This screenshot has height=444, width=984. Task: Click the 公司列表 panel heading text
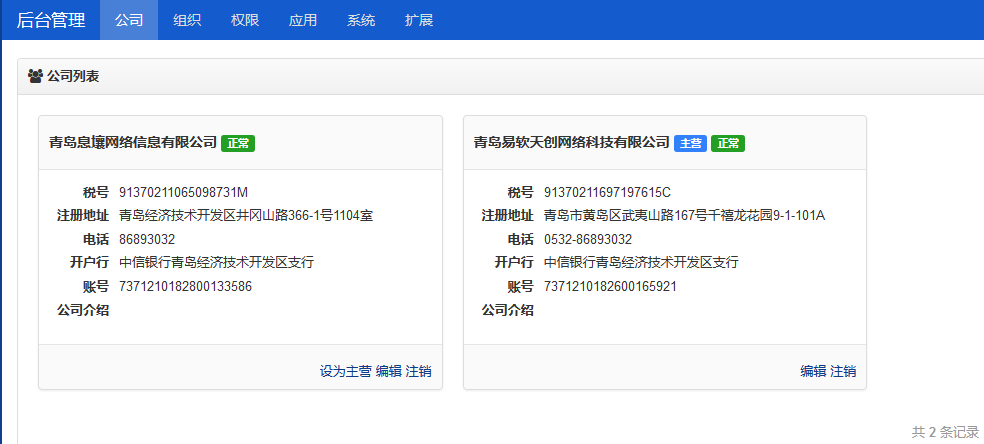coord(73,77)
